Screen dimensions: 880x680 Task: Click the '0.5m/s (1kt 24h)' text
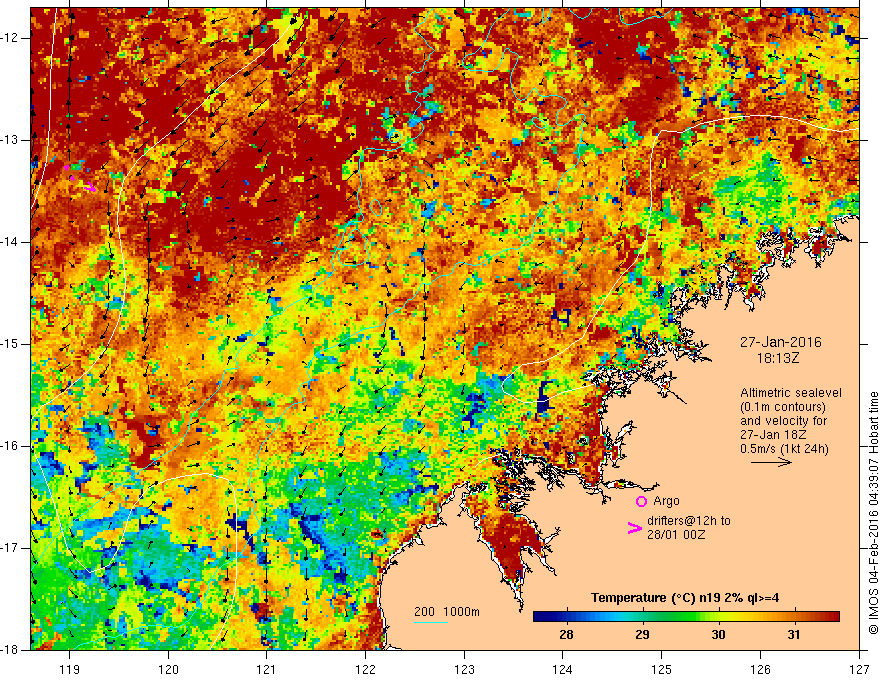[784, 449]
